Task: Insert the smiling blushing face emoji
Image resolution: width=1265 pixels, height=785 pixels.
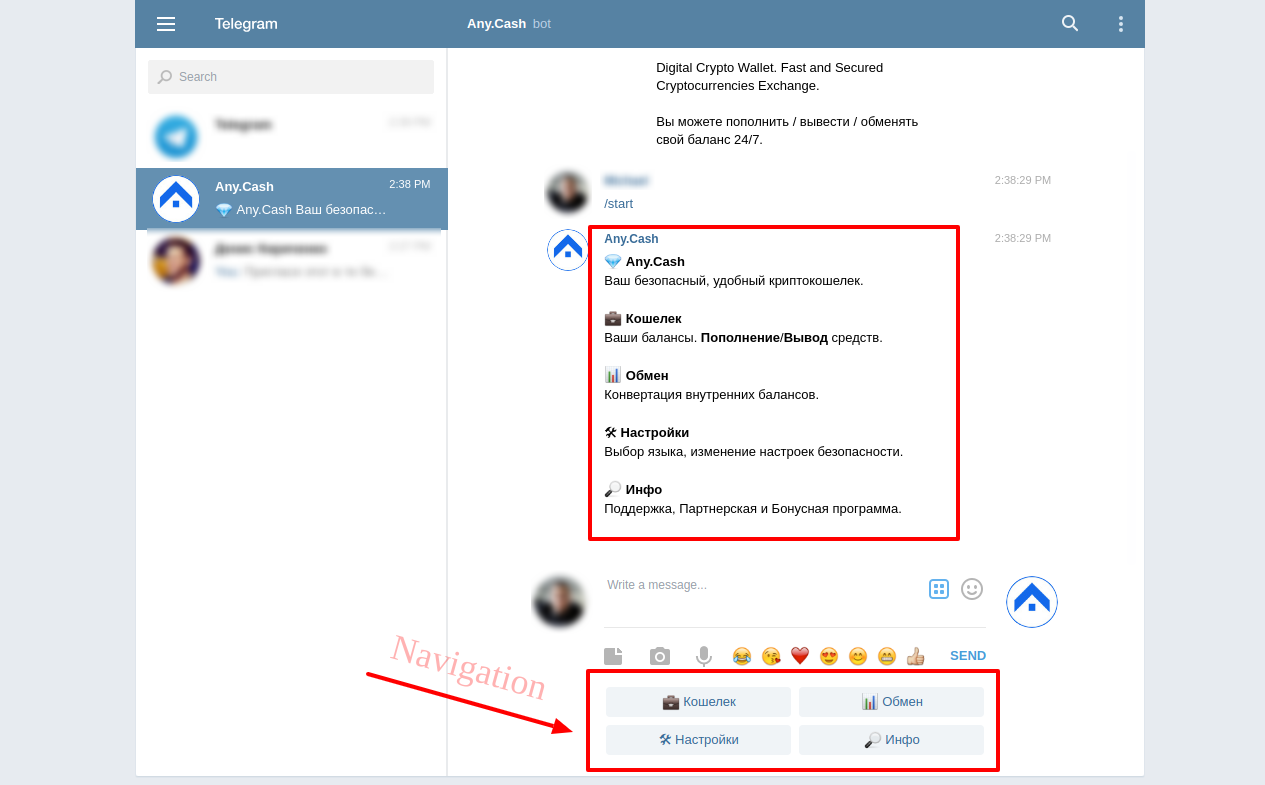Action: [858, 656]
